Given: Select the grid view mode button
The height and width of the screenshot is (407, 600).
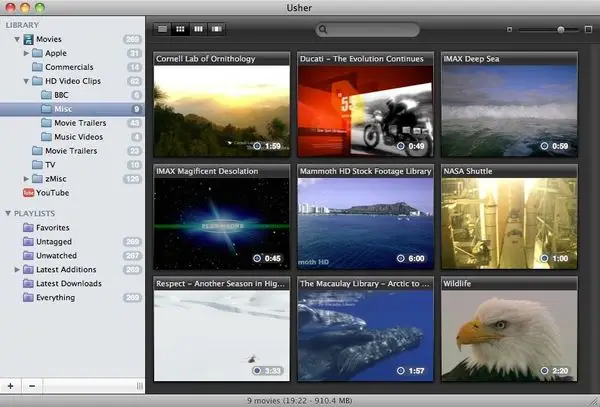Looking at the screenshot, I should coord(180,29).
